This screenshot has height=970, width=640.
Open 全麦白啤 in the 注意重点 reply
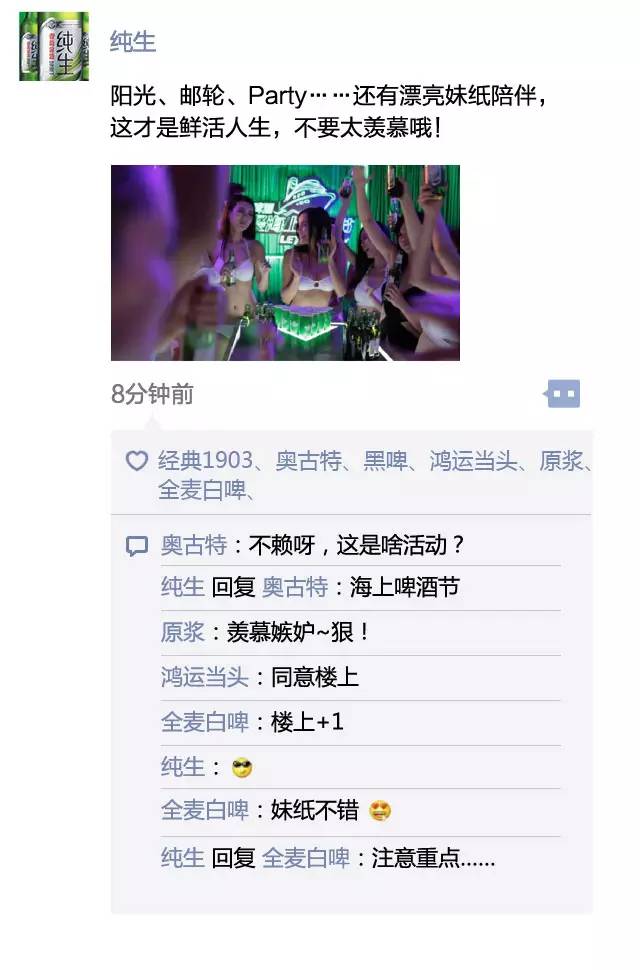[305, 858]
